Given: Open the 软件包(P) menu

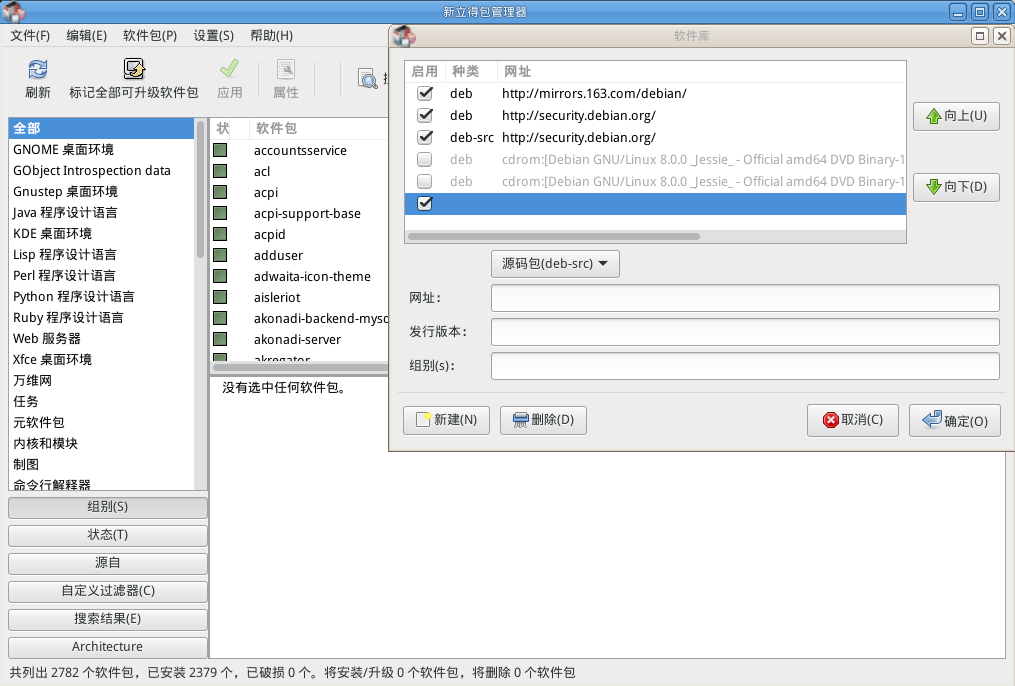Looking at the screenshot, I should pyautogui.click(x=150, y=36).
